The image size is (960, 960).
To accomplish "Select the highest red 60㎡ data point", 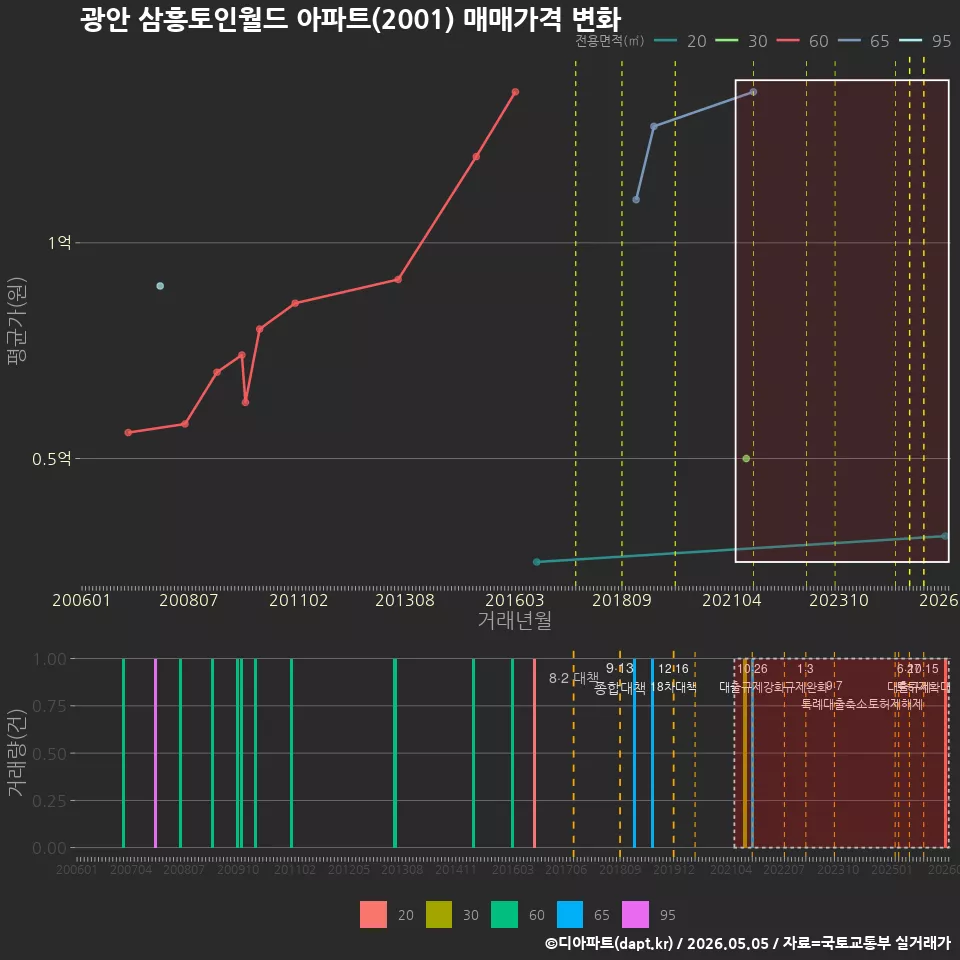I will pyautogui.click(x=516, y=92).
